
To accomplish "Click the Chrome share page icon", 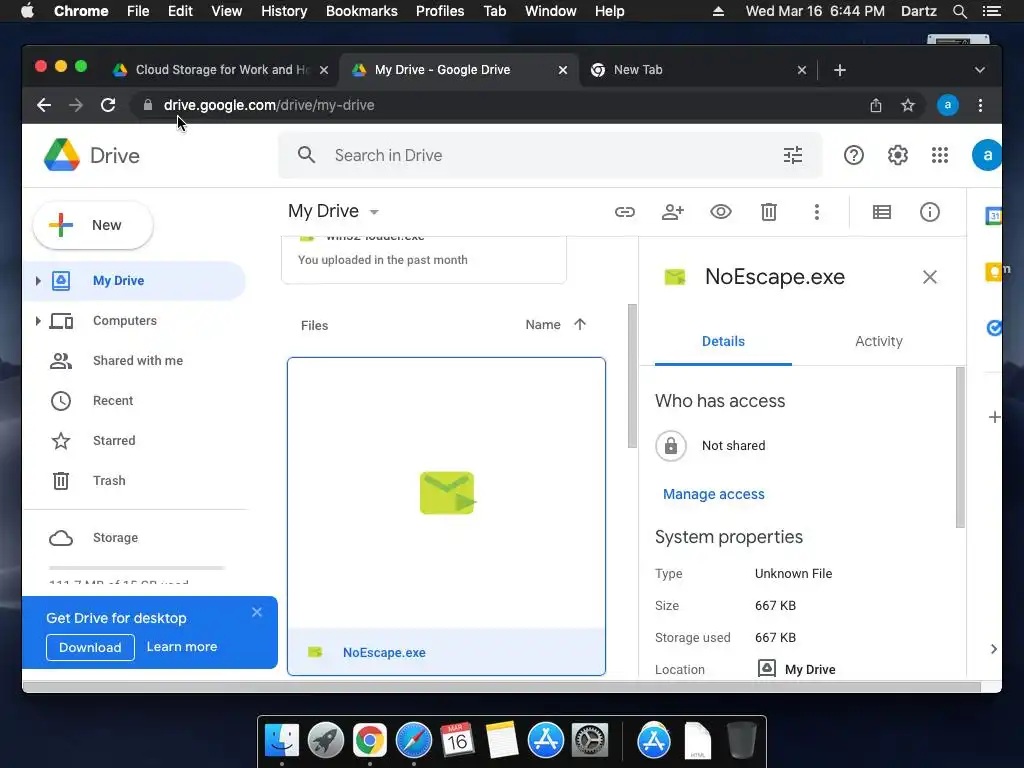I will (x=876, y=105).
